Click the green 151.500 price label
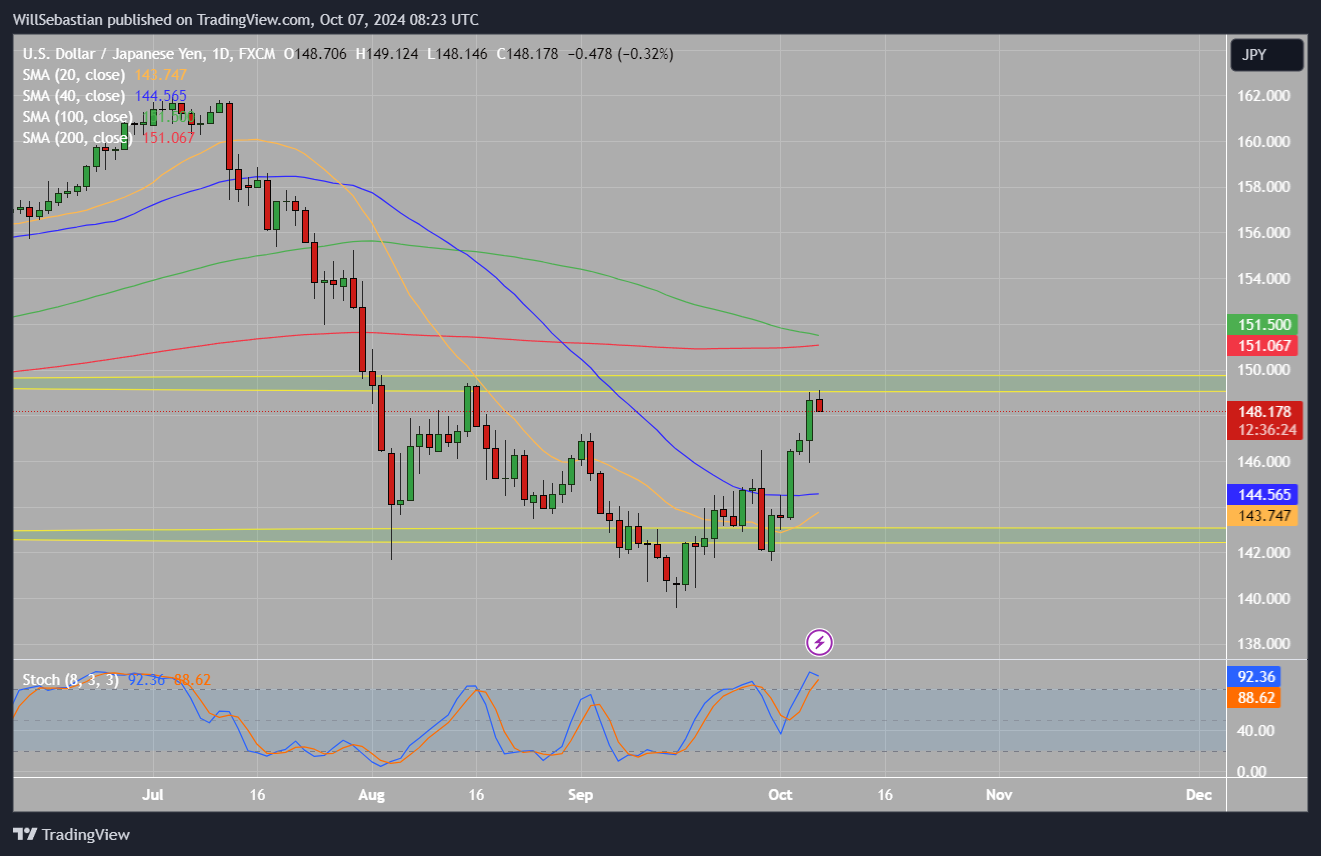Viewport: 1321px width, 856px height. point(1262,325)
